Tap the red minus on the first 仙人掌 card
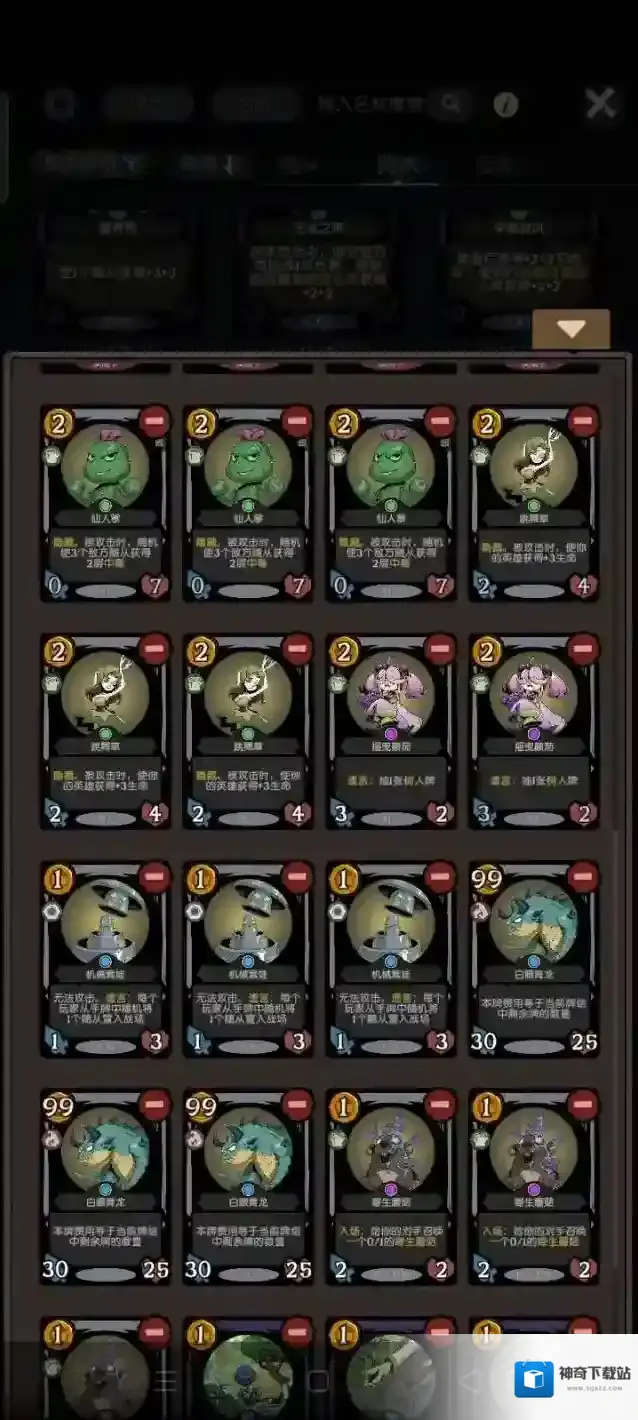638x1420 pixels. [x=155, y=422]
